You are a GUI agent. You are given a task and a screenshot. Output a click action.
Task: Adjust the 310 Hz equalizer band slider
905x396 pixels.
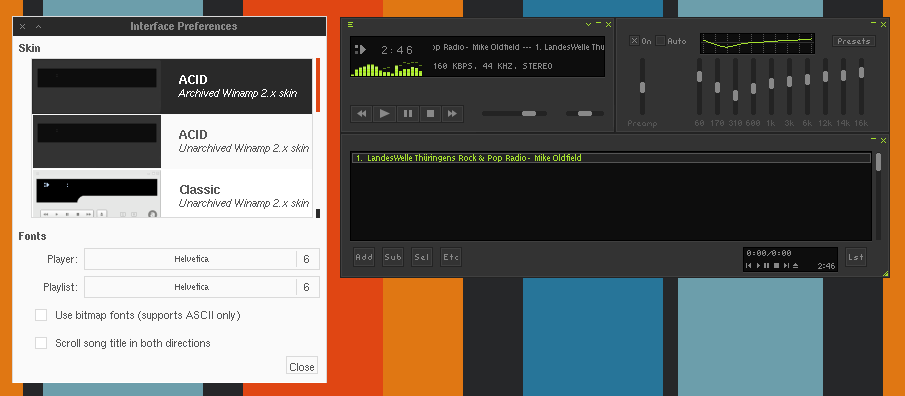(x=735, y=87)
